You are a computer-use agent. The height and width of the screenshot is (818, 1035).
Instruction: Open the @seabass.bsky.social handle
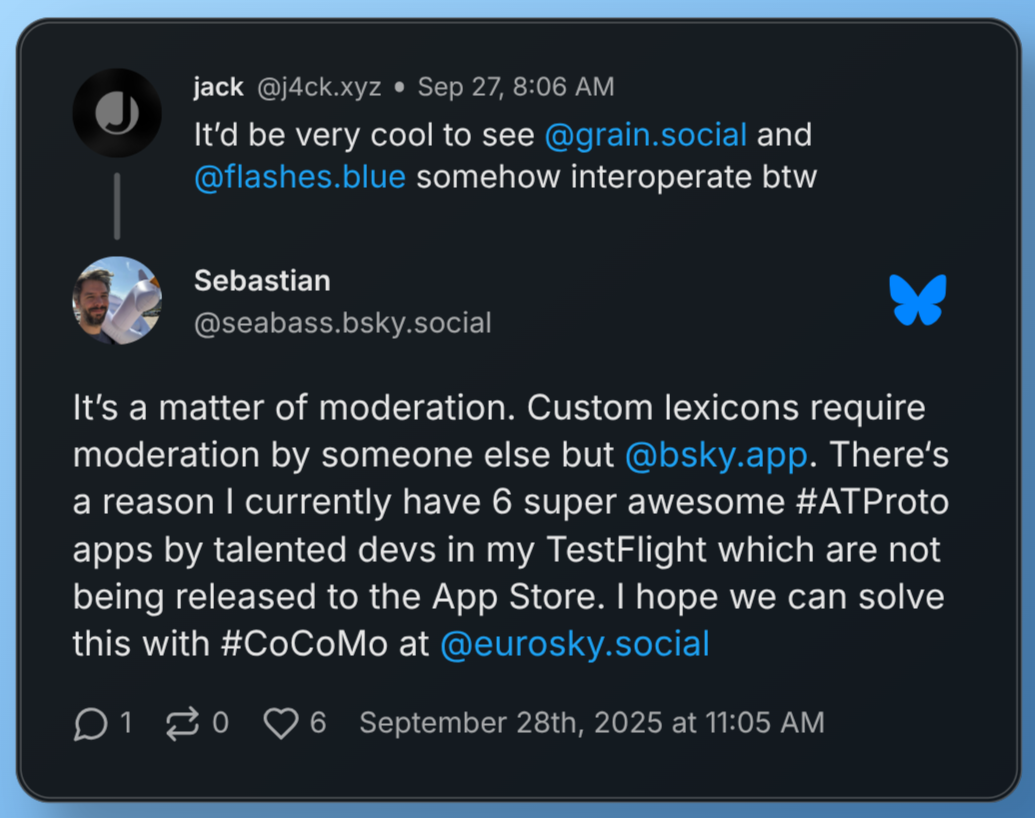342,323
